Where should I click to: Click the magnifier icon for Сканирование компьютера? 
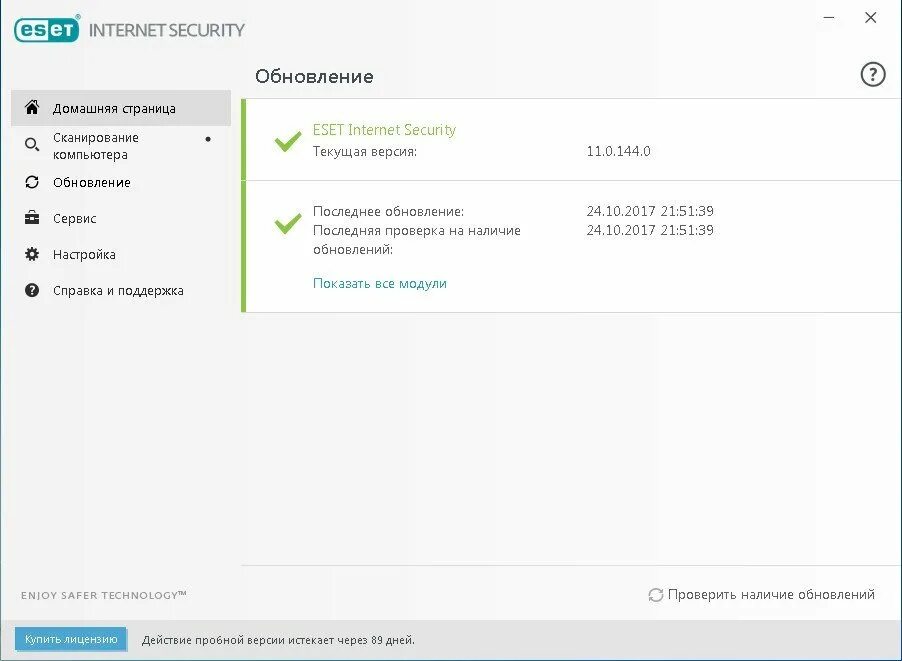point(32,144)
